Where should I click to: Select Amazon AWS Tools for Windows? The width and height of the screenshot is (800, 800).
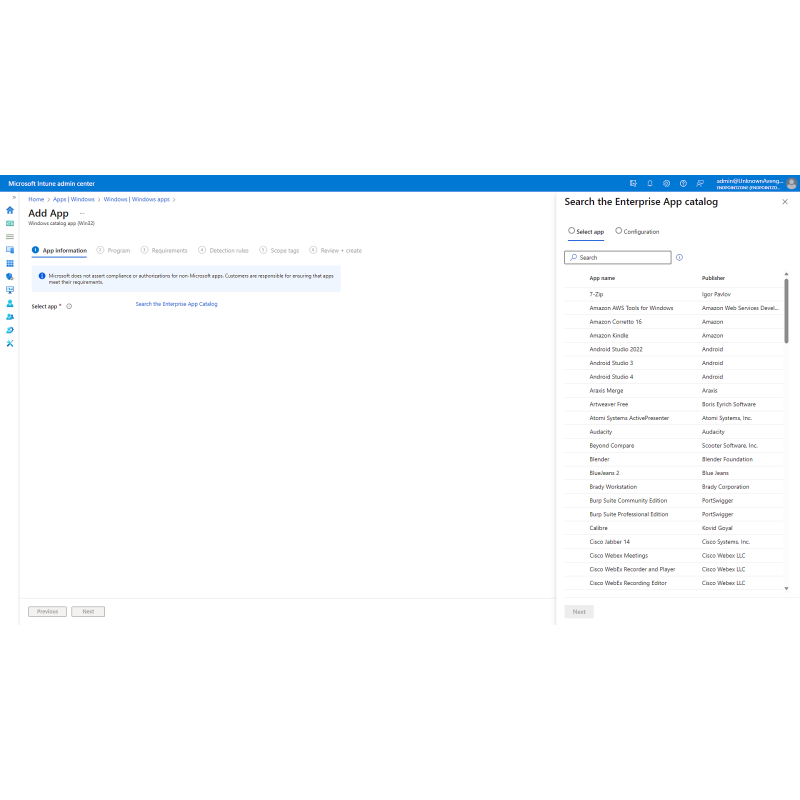coord(673,308)
